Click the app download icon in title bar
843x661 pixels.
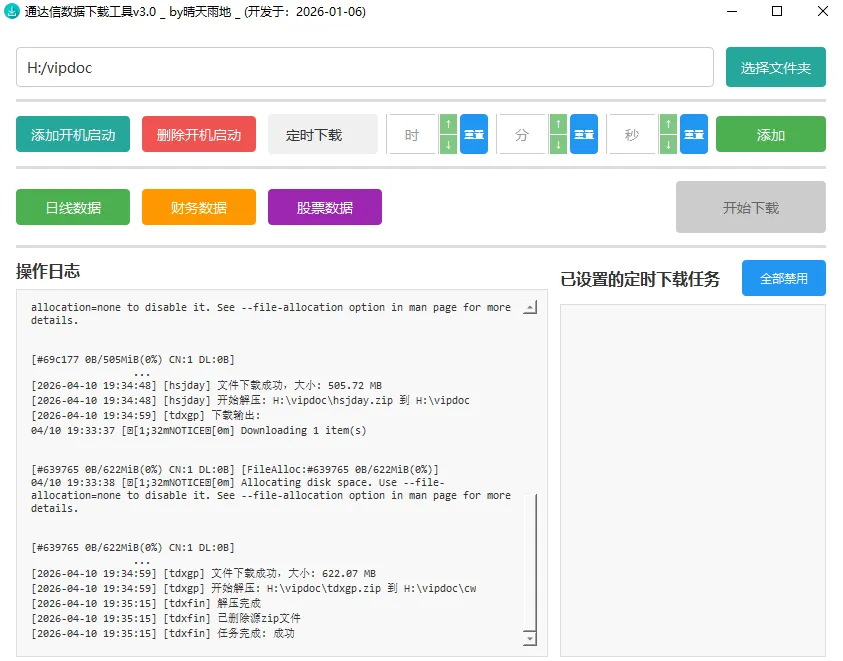(x=11, y=11)
